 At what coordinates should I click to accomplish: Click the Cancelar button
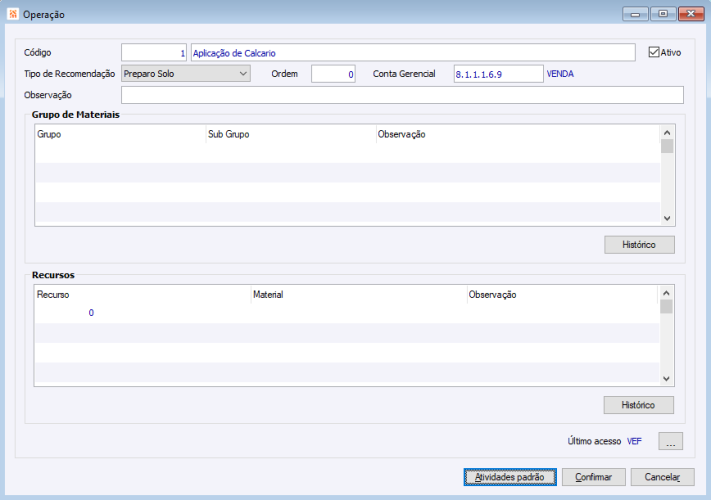(x=662, y=477)
